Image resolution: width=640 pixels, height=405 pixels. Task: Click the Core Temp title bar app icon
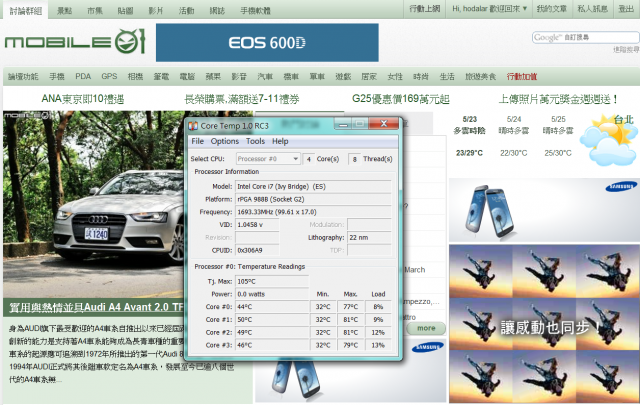[x=193, y=126]
